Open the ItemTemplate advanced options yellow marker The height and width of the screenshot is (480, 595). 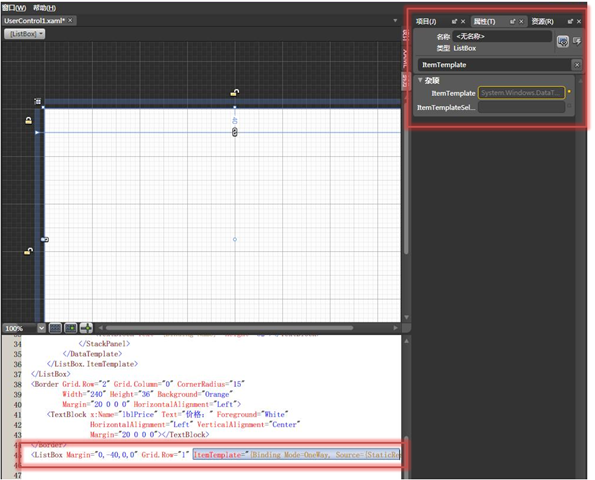[569, 91]
